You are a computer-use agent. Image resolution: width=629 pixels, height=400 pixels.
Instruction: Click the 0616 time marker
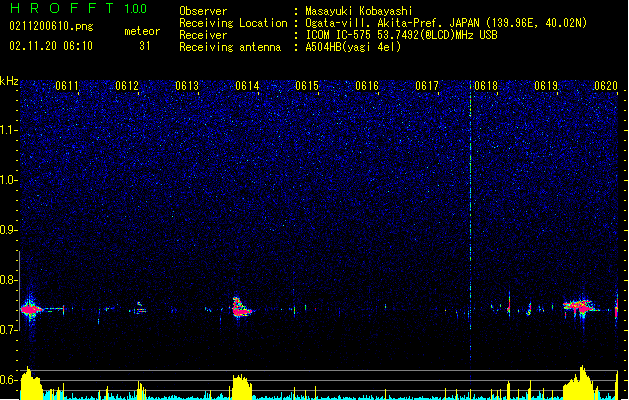tap(367, 86)
